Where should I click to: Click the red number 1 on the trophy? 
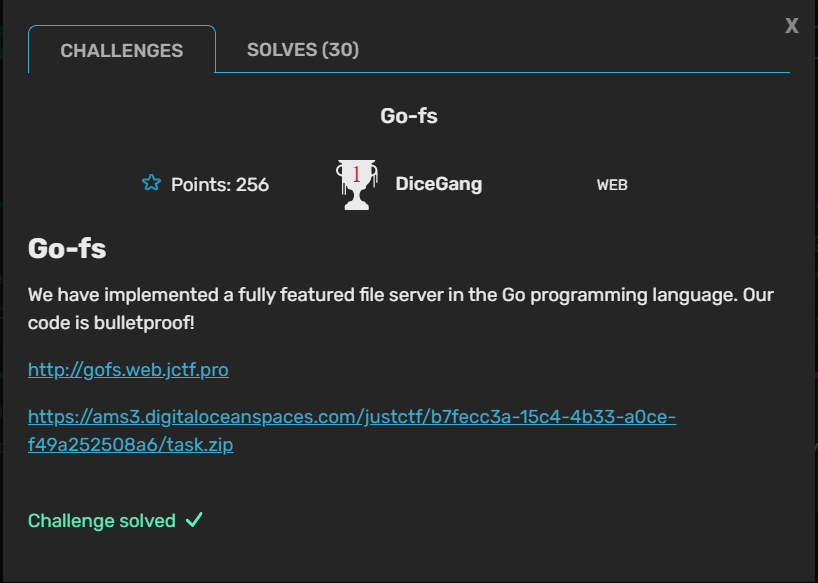(x=356, y=175)
